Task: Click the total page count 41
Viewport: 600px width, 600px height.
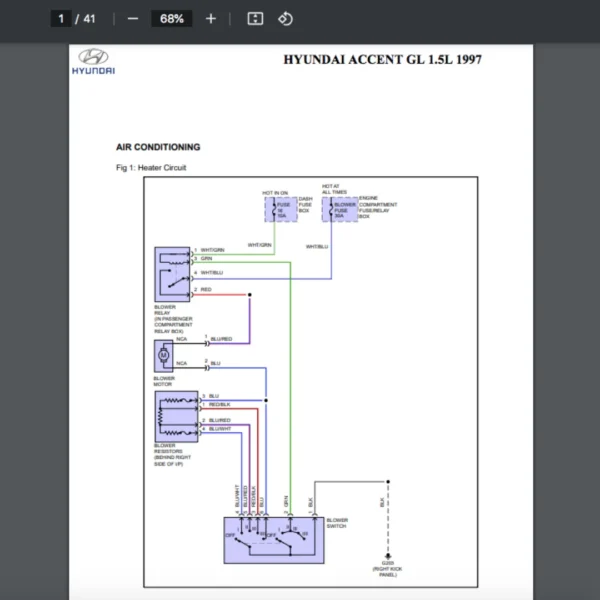Action: tap(89, 19)
